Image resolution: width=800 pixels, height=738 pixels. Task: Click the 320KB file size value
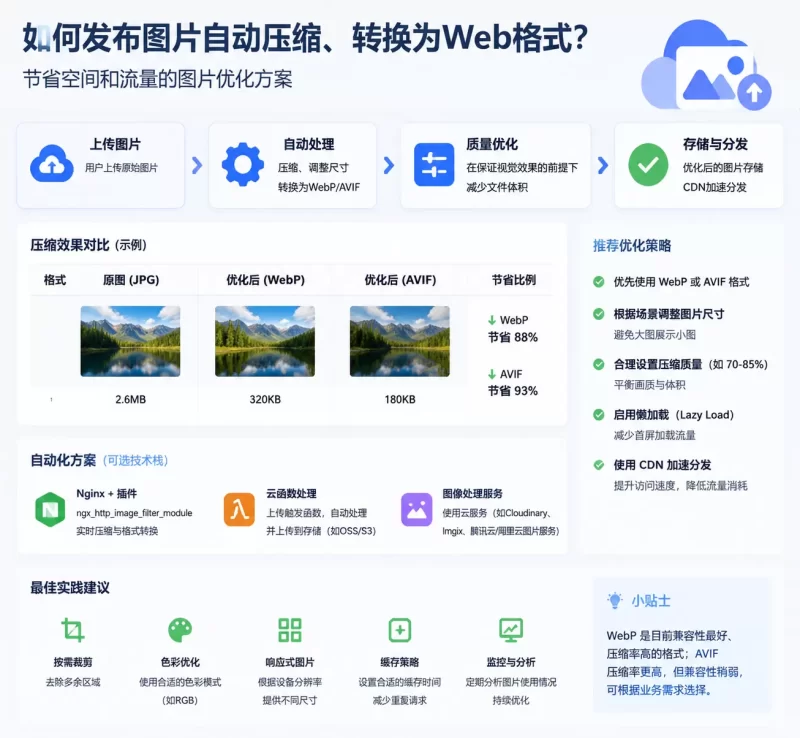(x=265, y=400)
